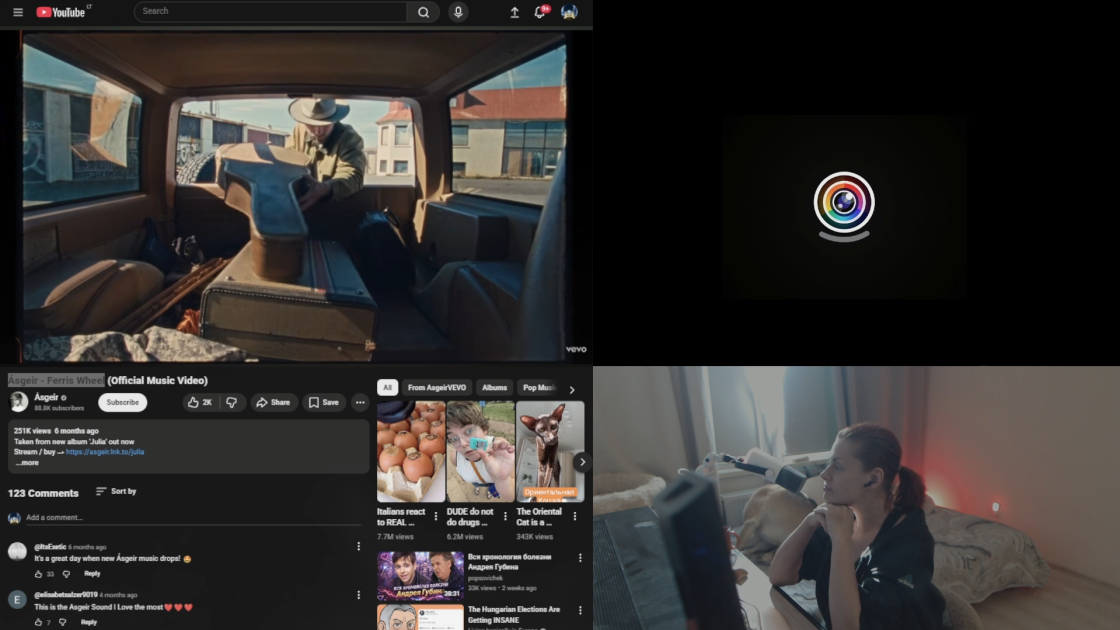Open Андрея Губина video thumbnail
Screen dimensions: 1120x630
tap(420, 576)
